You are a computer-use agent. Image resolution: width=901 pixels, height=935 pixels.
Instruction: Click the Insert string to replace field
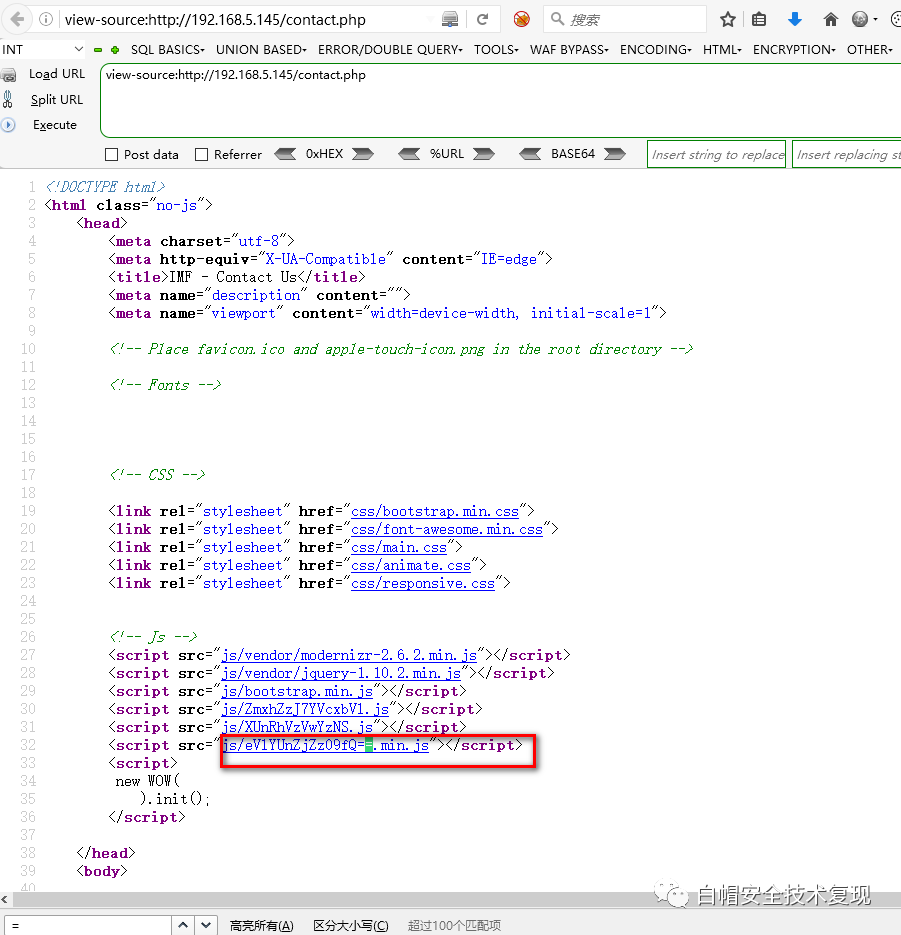[717, 154]
